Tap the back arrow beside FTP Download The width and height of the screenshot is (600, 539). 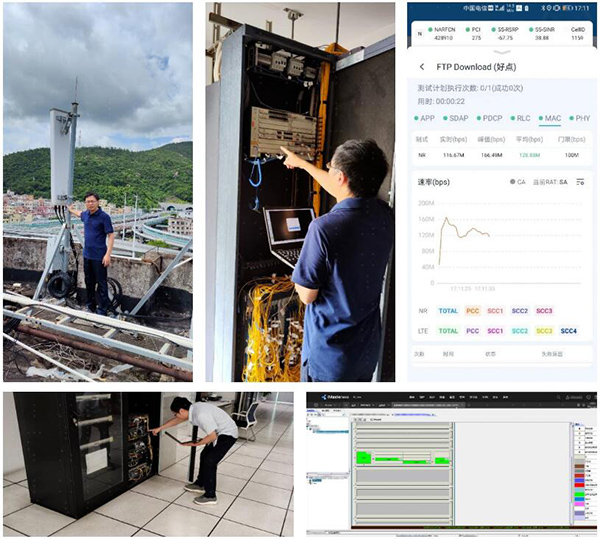(420, 67)
